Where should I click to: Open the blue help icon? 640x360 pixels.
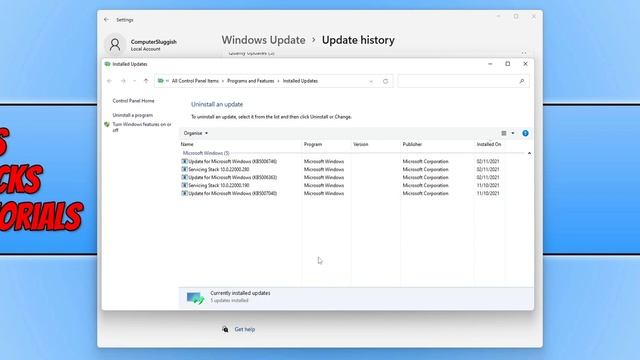click(525, 133)
